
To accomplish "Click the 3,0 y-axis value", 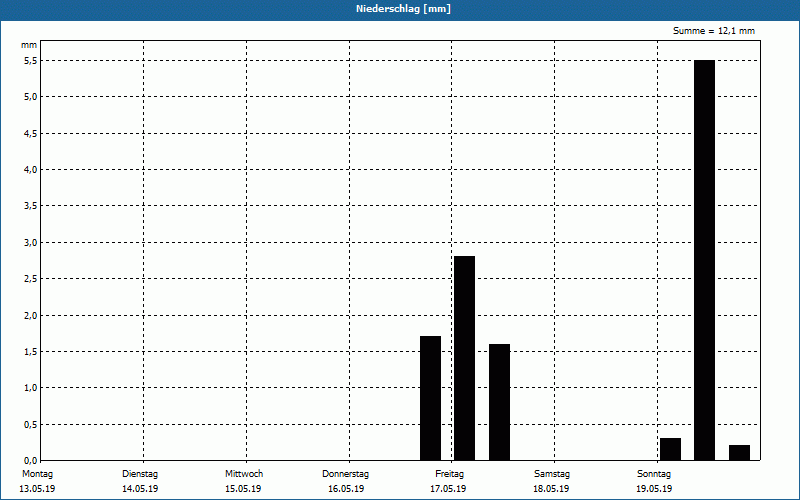I will (31, 242).
